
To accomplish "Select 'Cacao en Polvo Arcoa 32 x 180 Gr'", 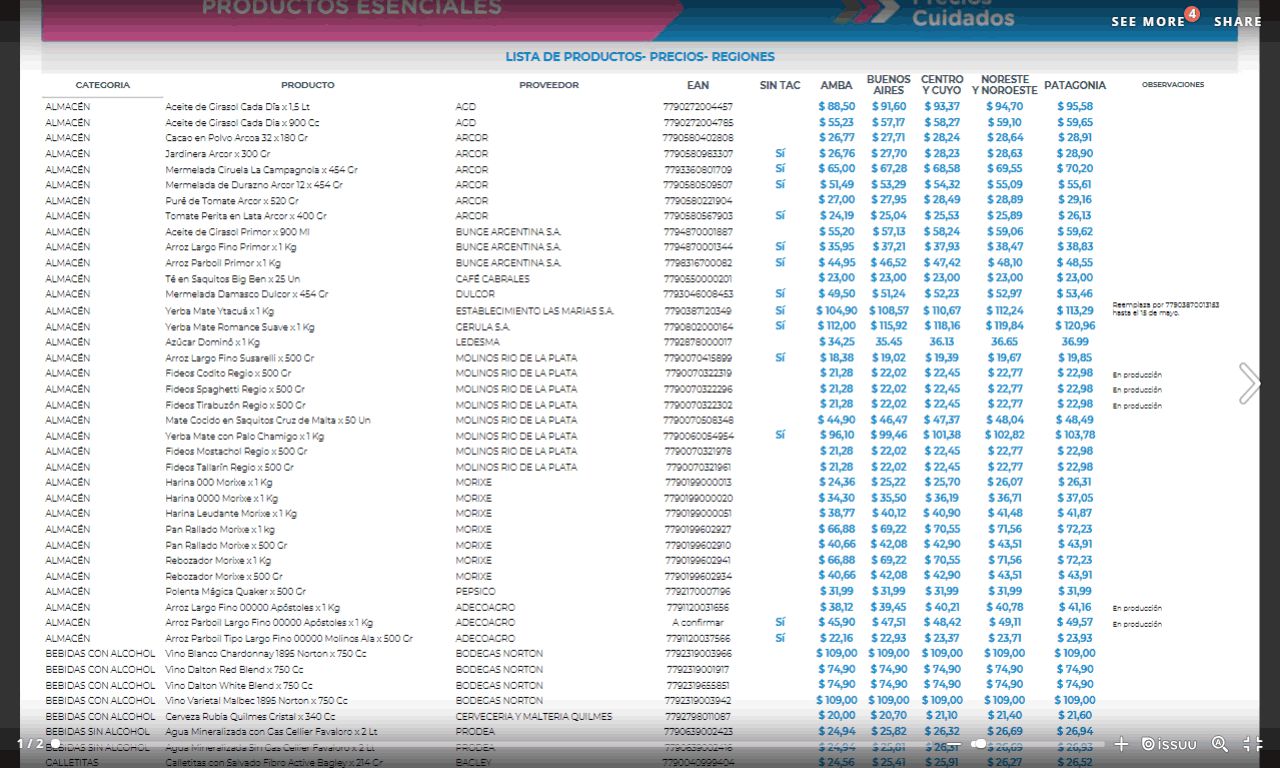I will [x=237, y=138].
